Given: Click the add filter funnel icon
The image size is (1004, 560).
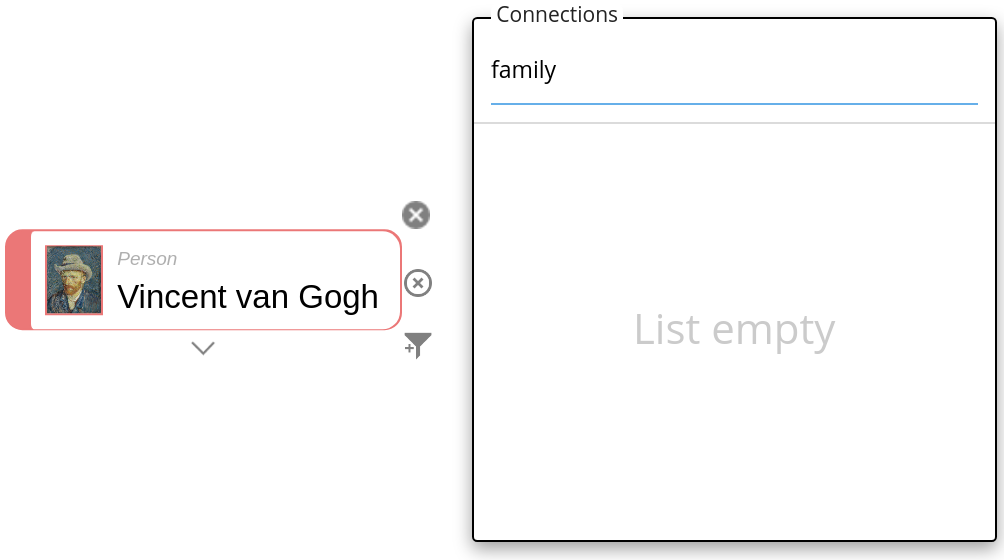Looking at the screenshot, I should tap(418, 345).
